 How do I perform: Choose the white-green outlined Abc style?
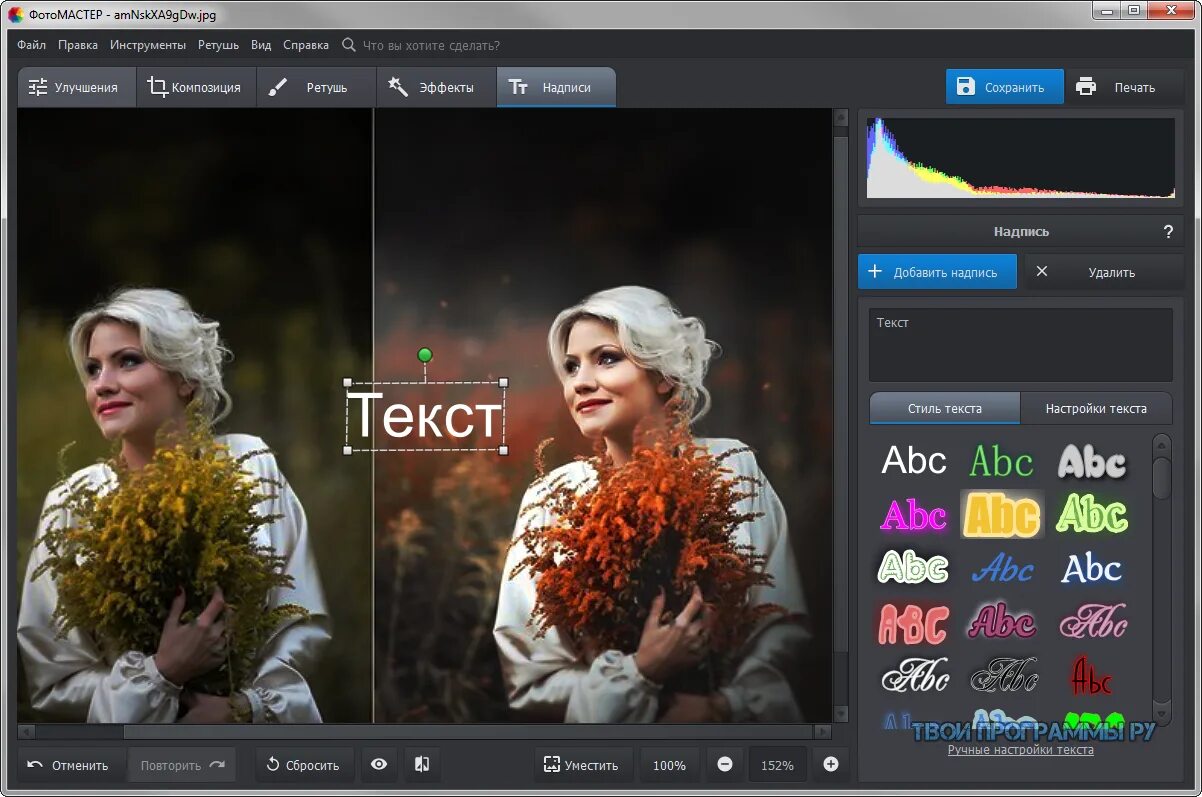tap(913, 568)
